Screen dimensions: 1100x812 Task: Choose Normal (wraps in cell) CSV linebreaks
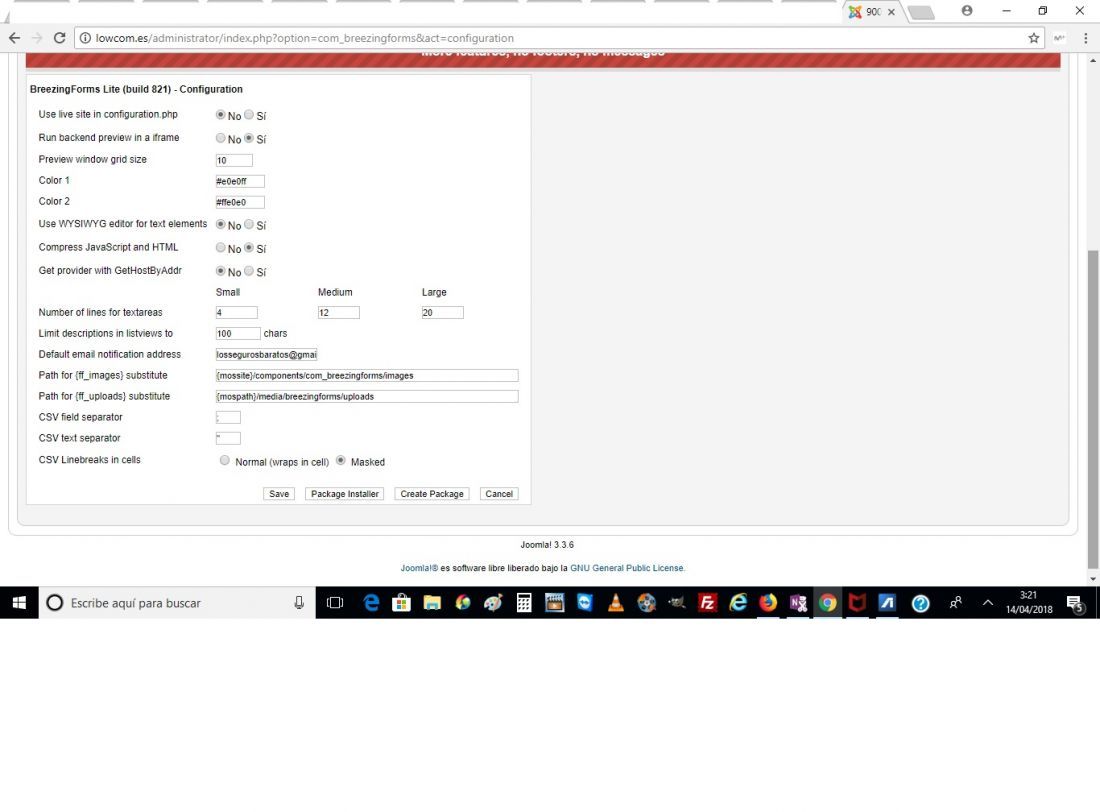point(224,460)
